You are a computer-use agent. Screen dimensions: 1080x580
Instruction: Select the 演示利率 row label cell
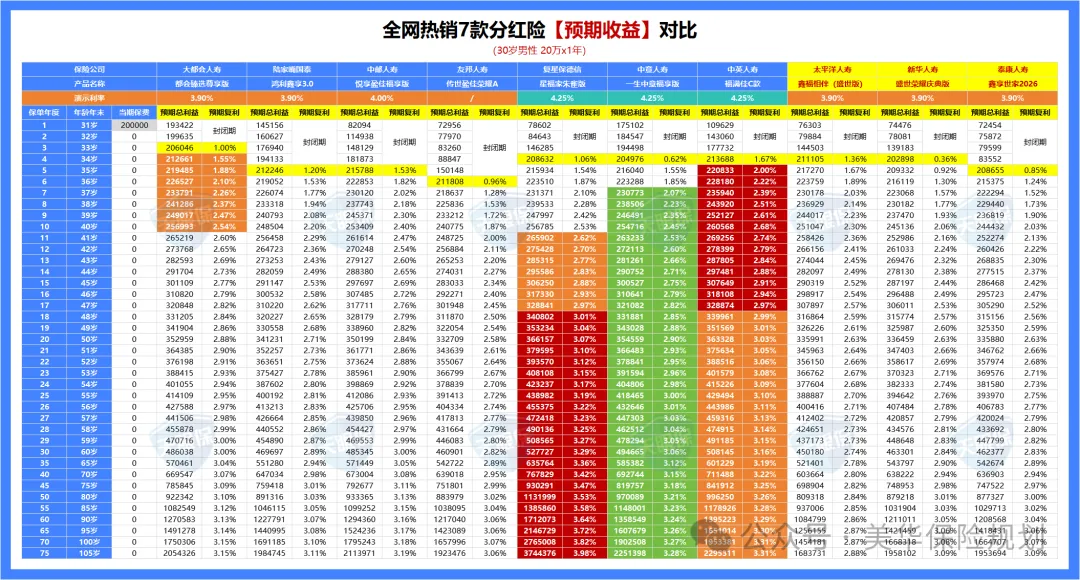(90, 98)
